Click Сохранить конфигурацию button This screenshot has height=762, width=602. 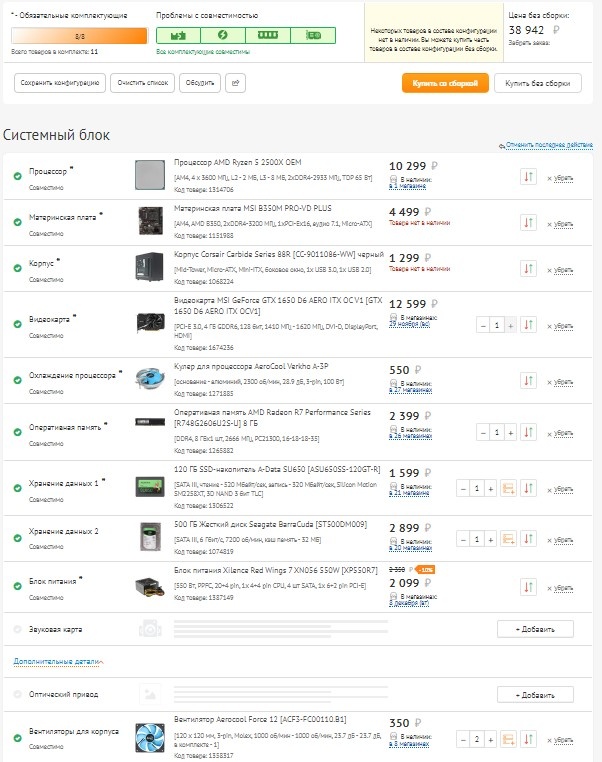(60, 83)
